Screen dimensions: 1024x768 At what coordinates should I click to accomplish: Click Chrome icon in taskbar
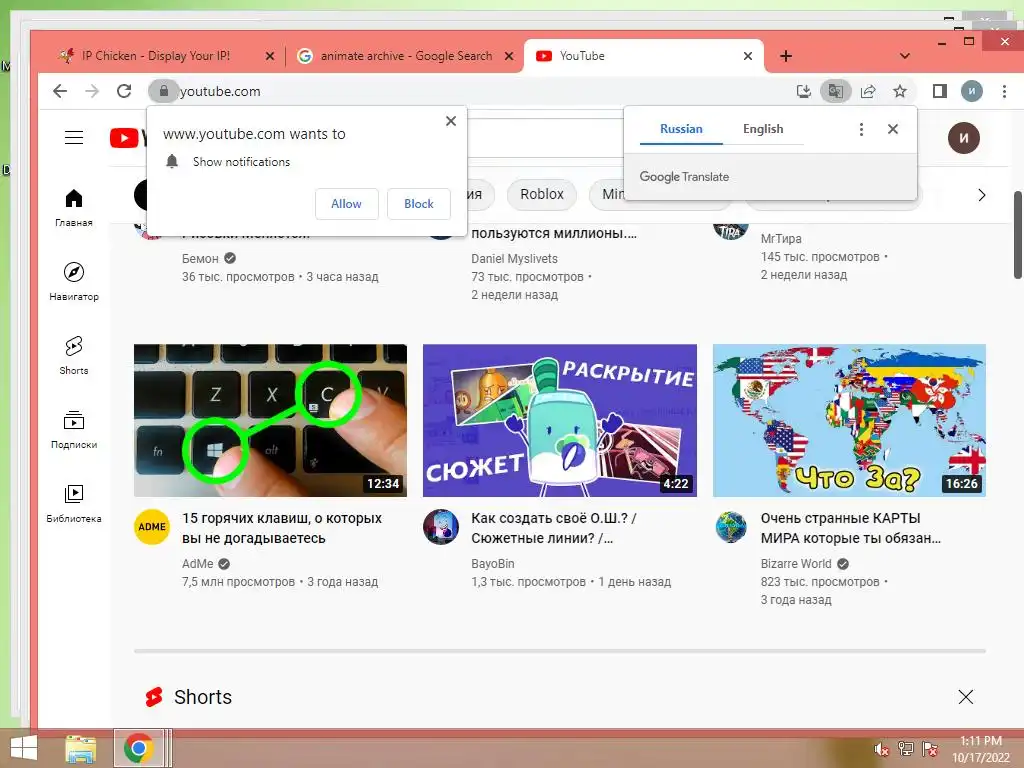(x=138, y=748)
